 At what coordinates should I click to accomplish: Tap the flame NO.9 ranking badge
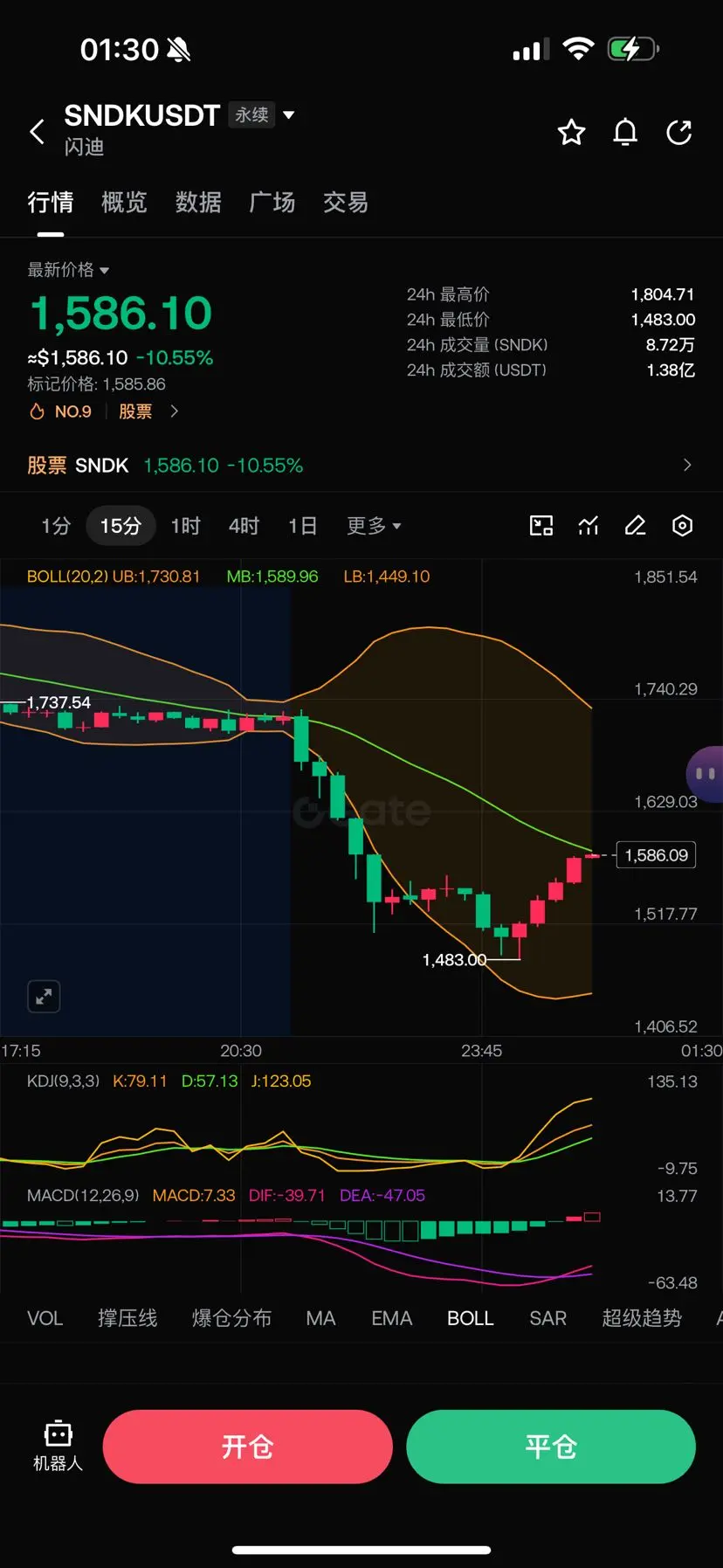60,411
